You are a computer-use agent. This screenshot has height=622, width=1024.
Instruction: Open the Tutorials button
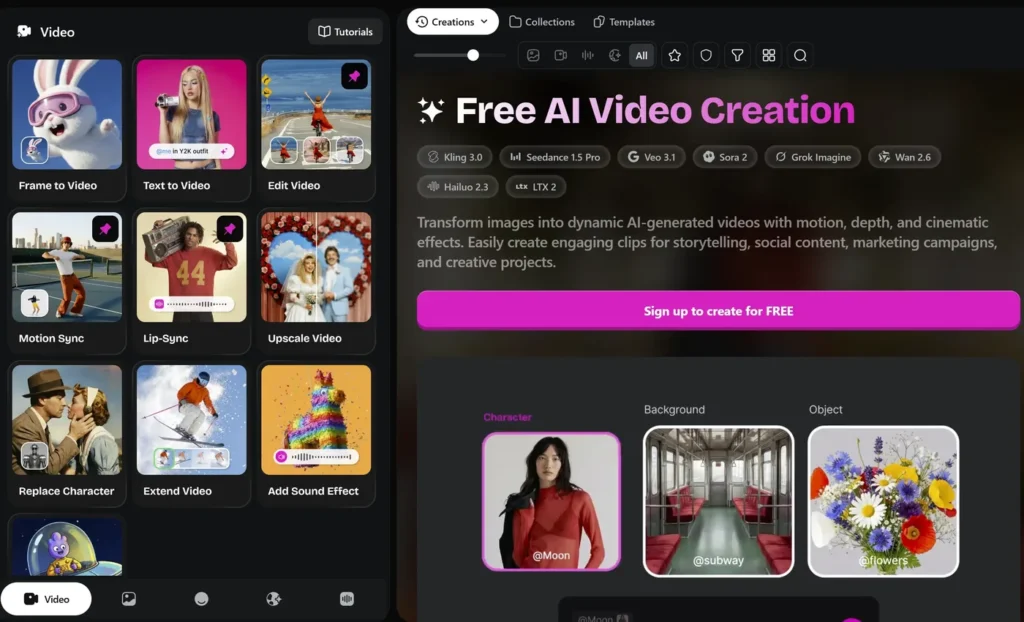(x=345, y=31)
